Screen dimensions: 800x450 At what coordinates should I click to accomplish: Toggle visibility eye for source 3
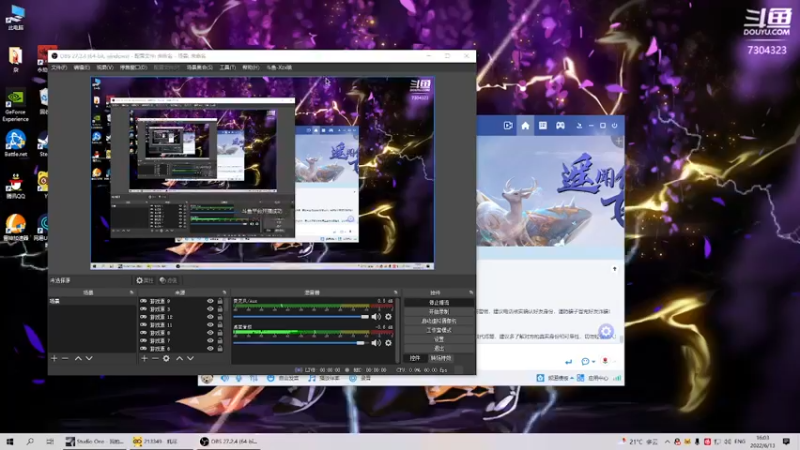[210, 309]
